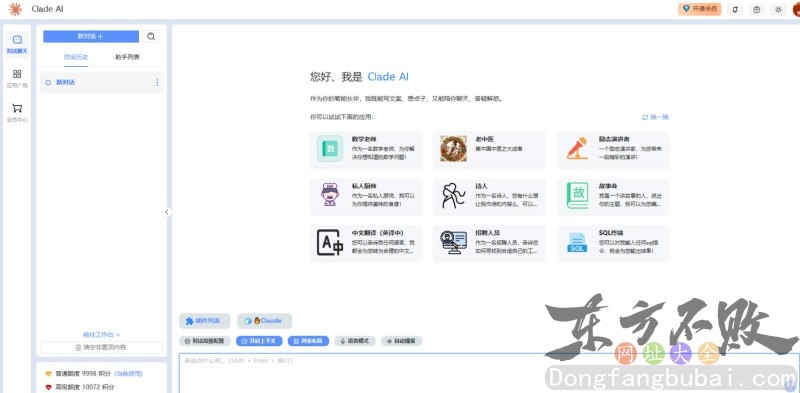The width and height of the screenshot is (800, 393).
Task: Click the Clade AI title in header
Action: click(47, 9)
